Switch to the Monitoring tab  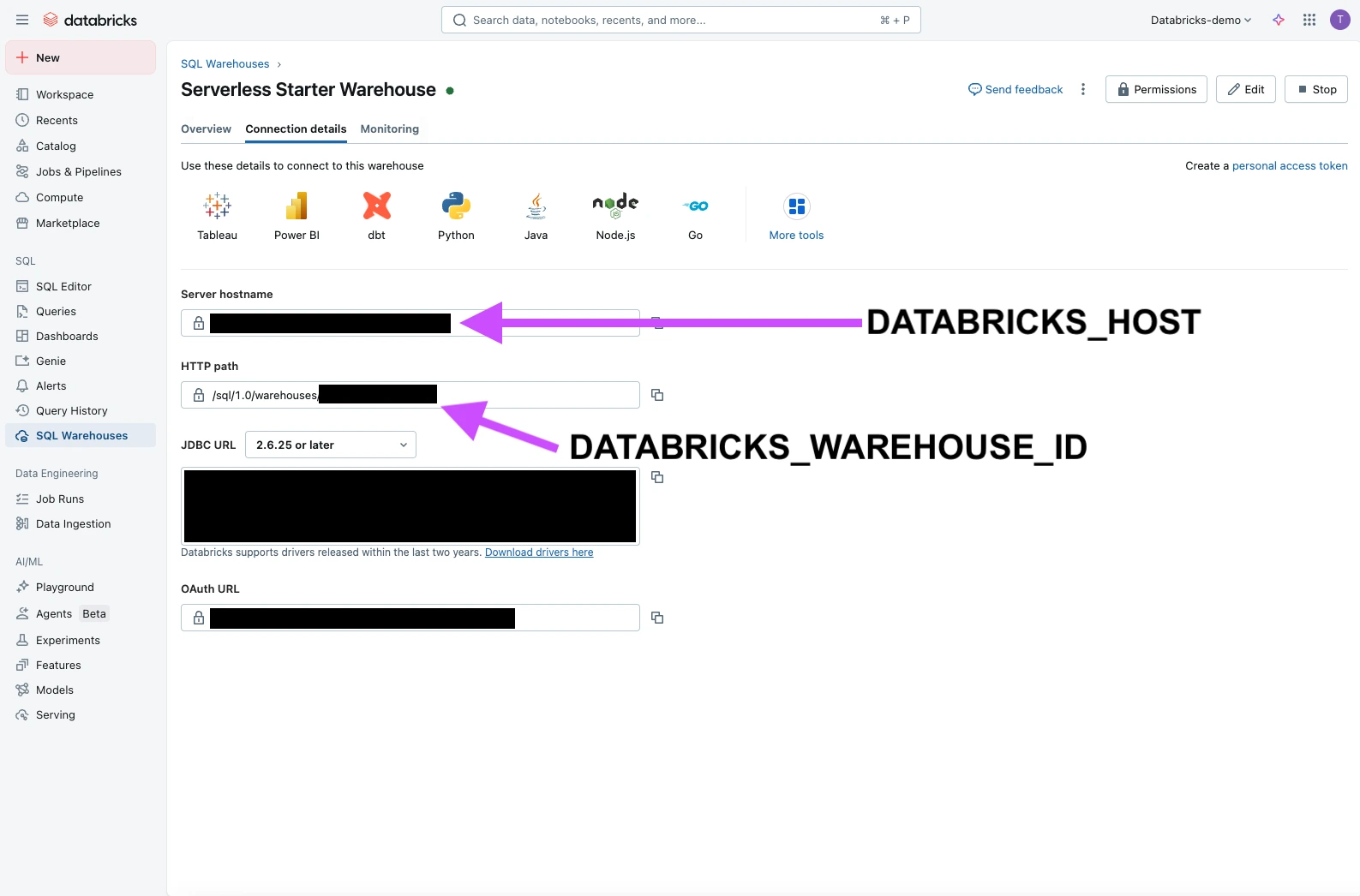pyautogui.click(x=389, y=128)
